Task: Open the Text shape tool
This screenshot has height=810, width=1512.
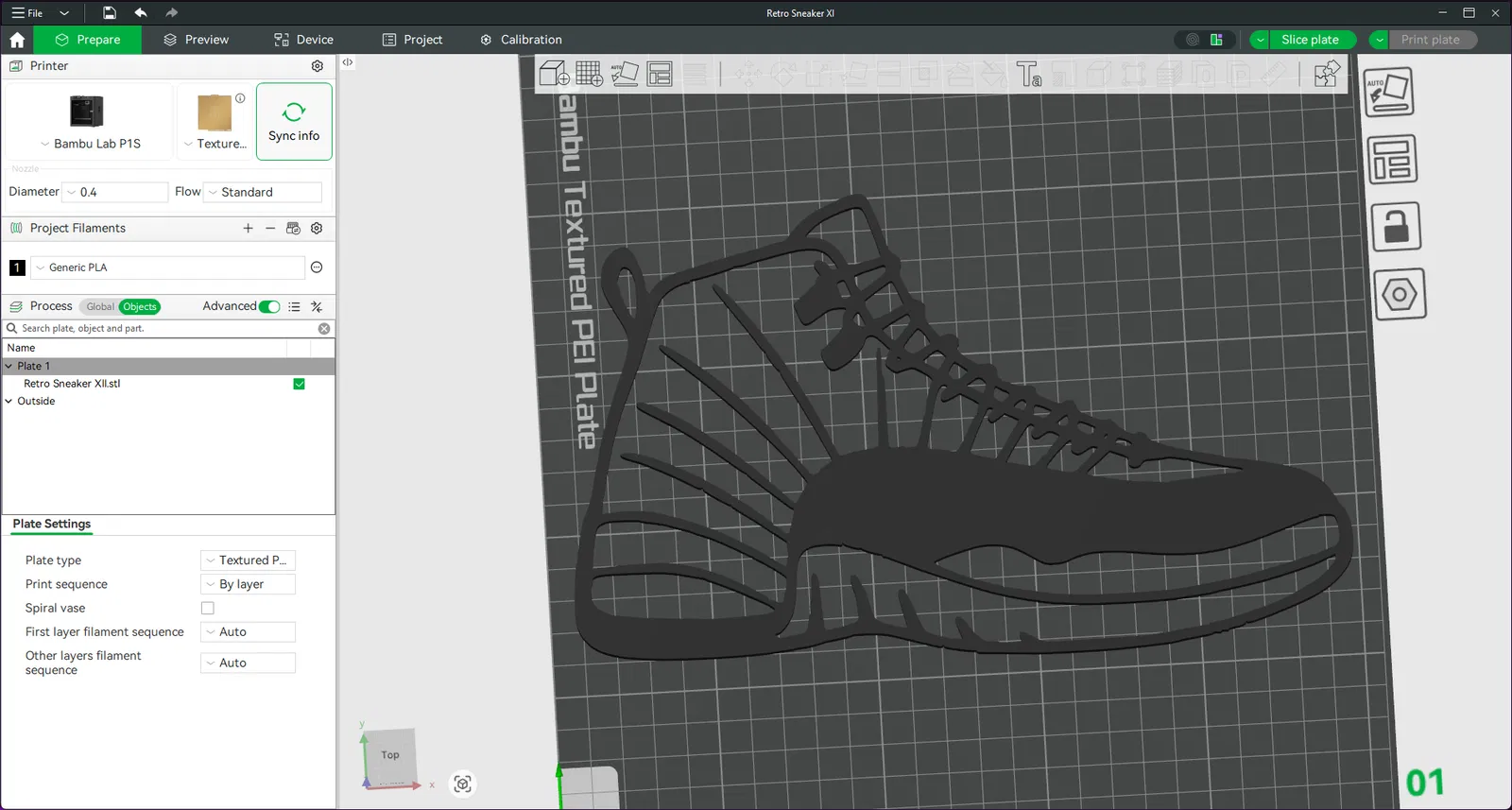Action: pos(1028,74)
